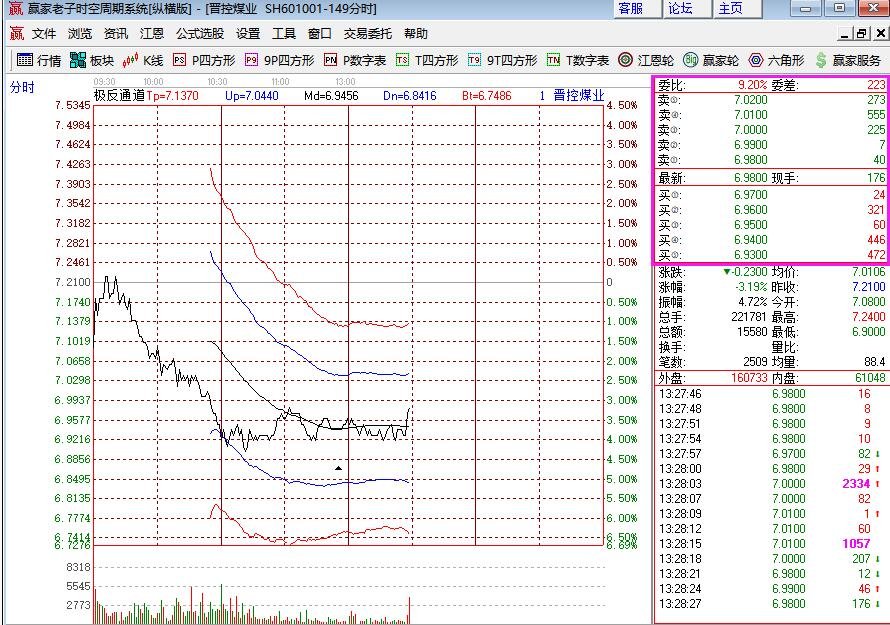Open the 文件 menu
Viewport: 890px width, 625px height.
pos(44,33)
